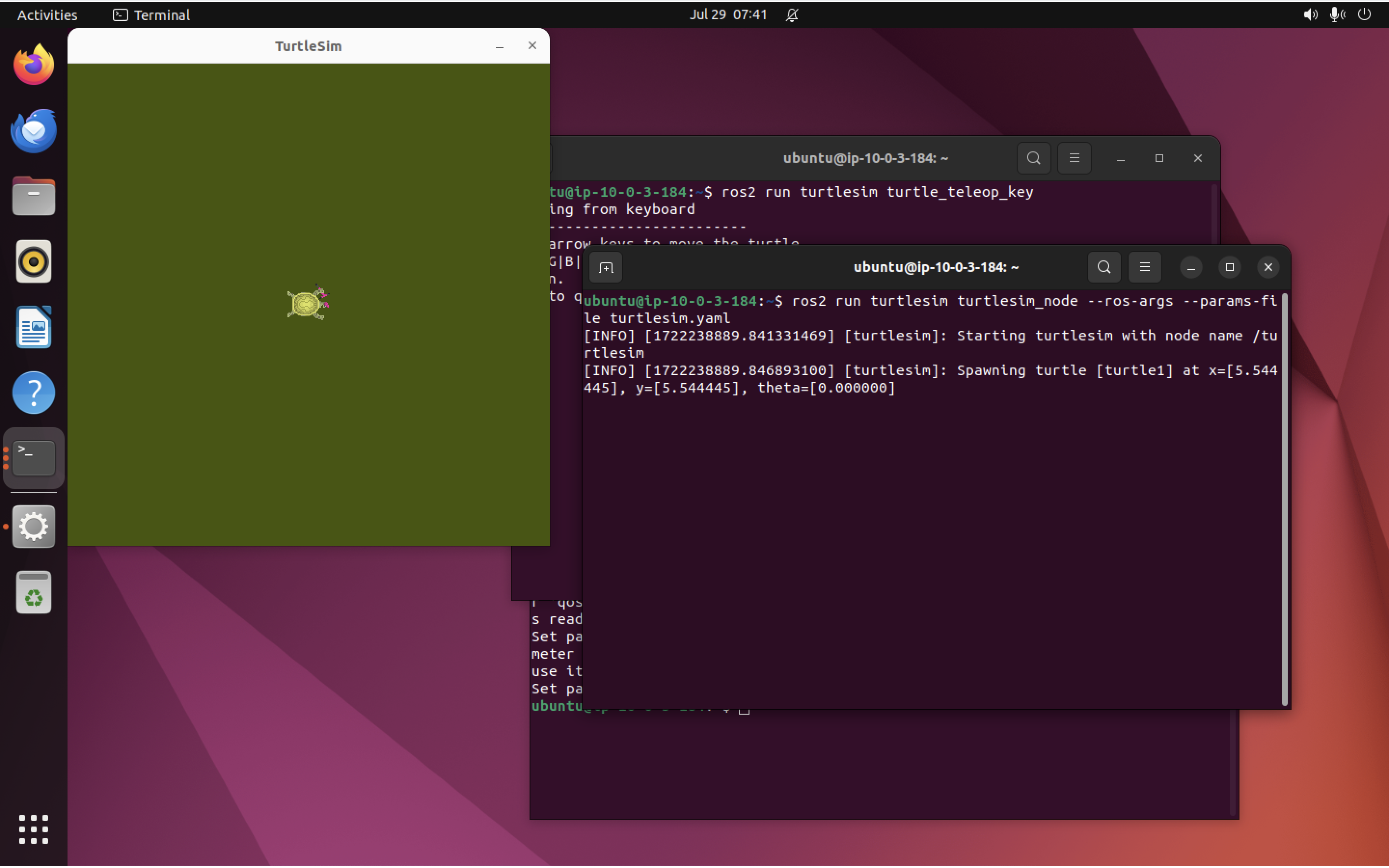1389x868 pixels.
Task: Open the hamburger menu of the front terminal
Action: pos(1144,267)
